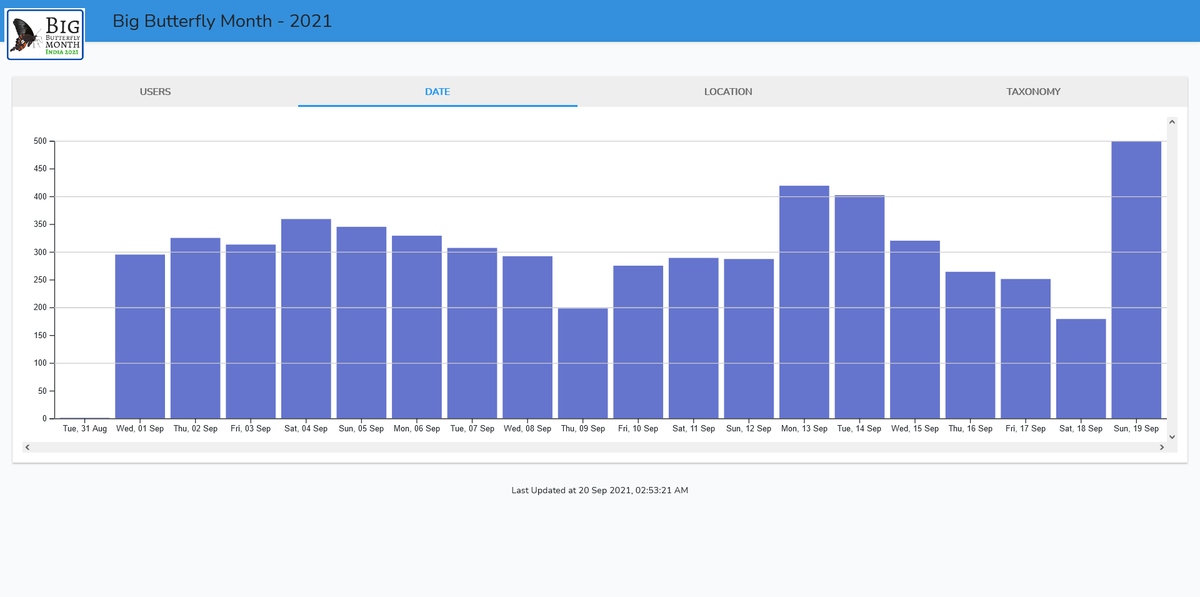Click the horizontal scrollbar right arrow
1200x597 pixels.
[x=1161, y=448]
